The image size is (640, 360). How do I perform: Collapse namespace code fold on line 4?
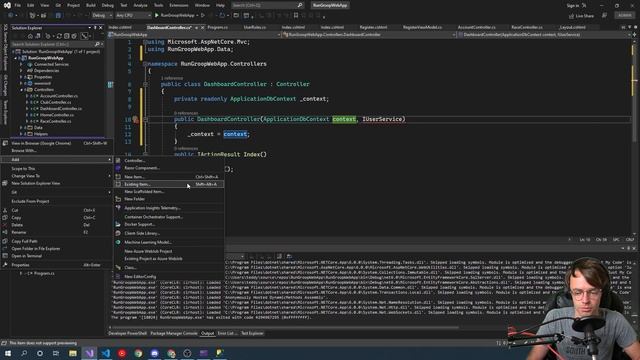(x=145, y=64)
